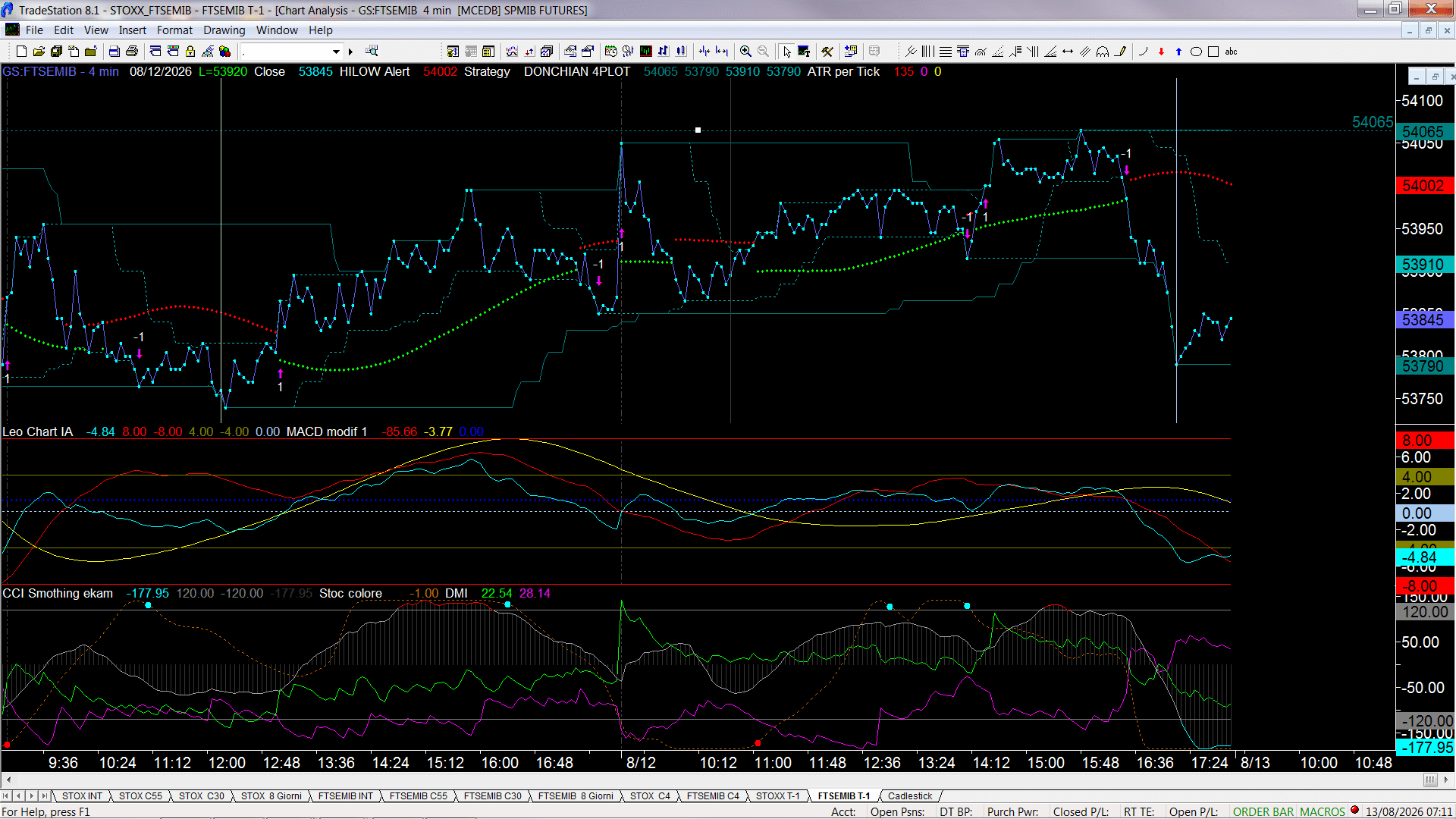Click the command line go arrow
The height and width of the screenshot is (819, 1456).
[x=350, y=52]
